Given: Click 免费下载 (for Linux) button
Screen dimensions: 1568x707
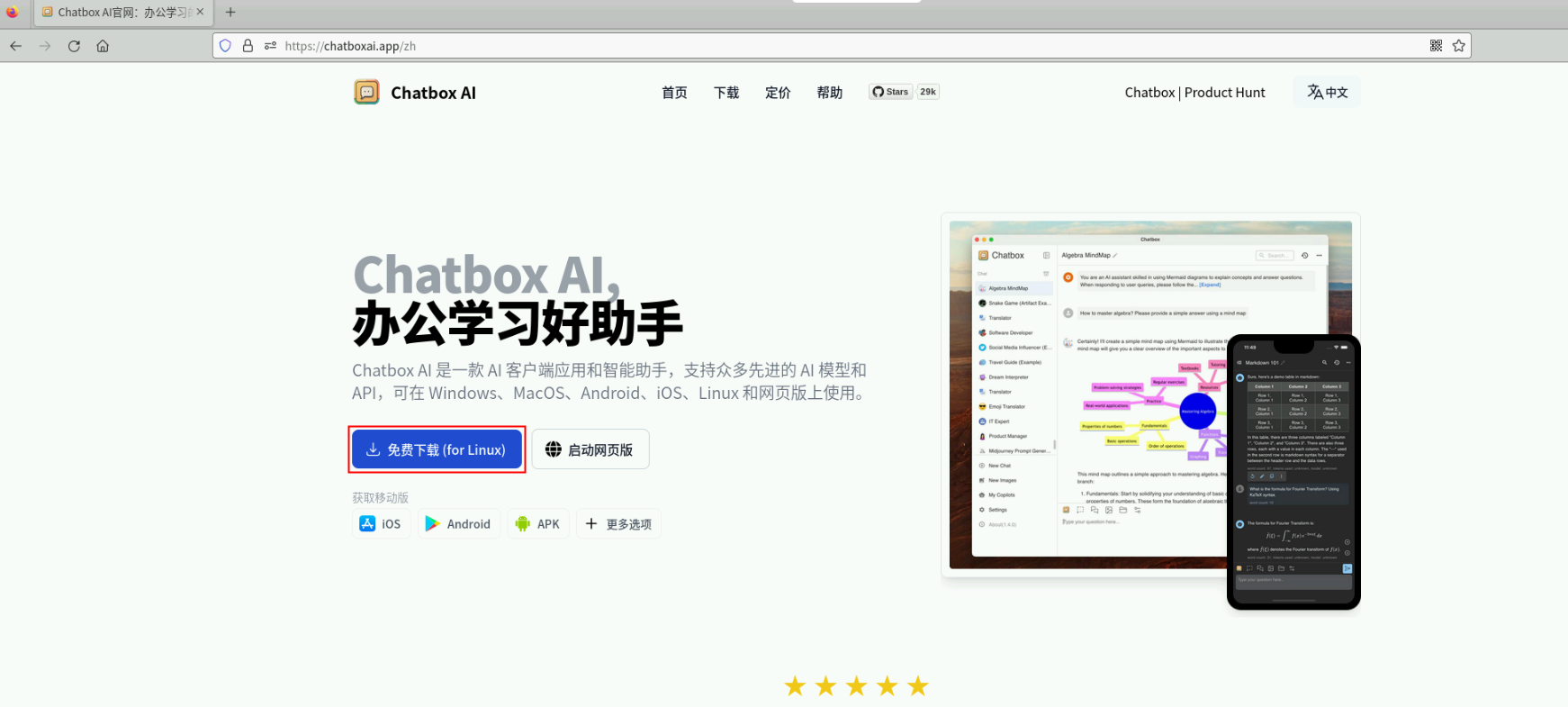Looking at the screenshot, I should 437,449.
